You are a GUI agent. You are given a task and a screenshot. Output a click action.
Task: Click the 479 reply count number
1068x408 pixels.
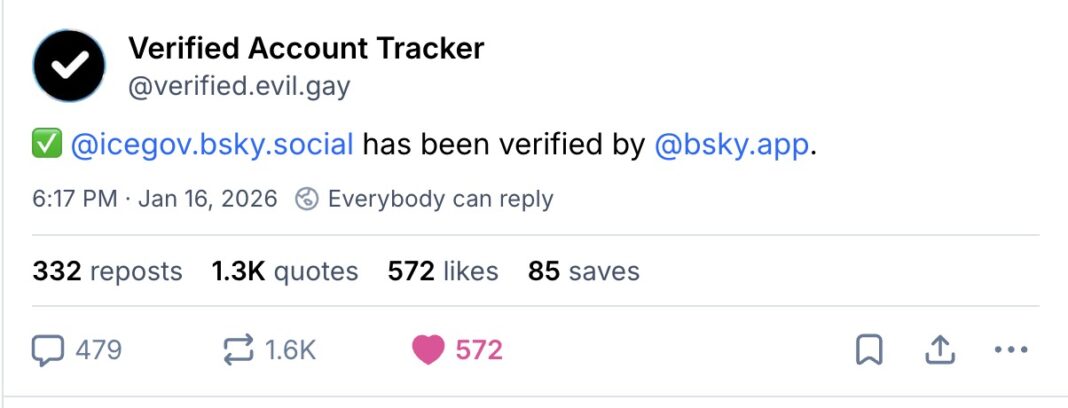coord(99,350)
